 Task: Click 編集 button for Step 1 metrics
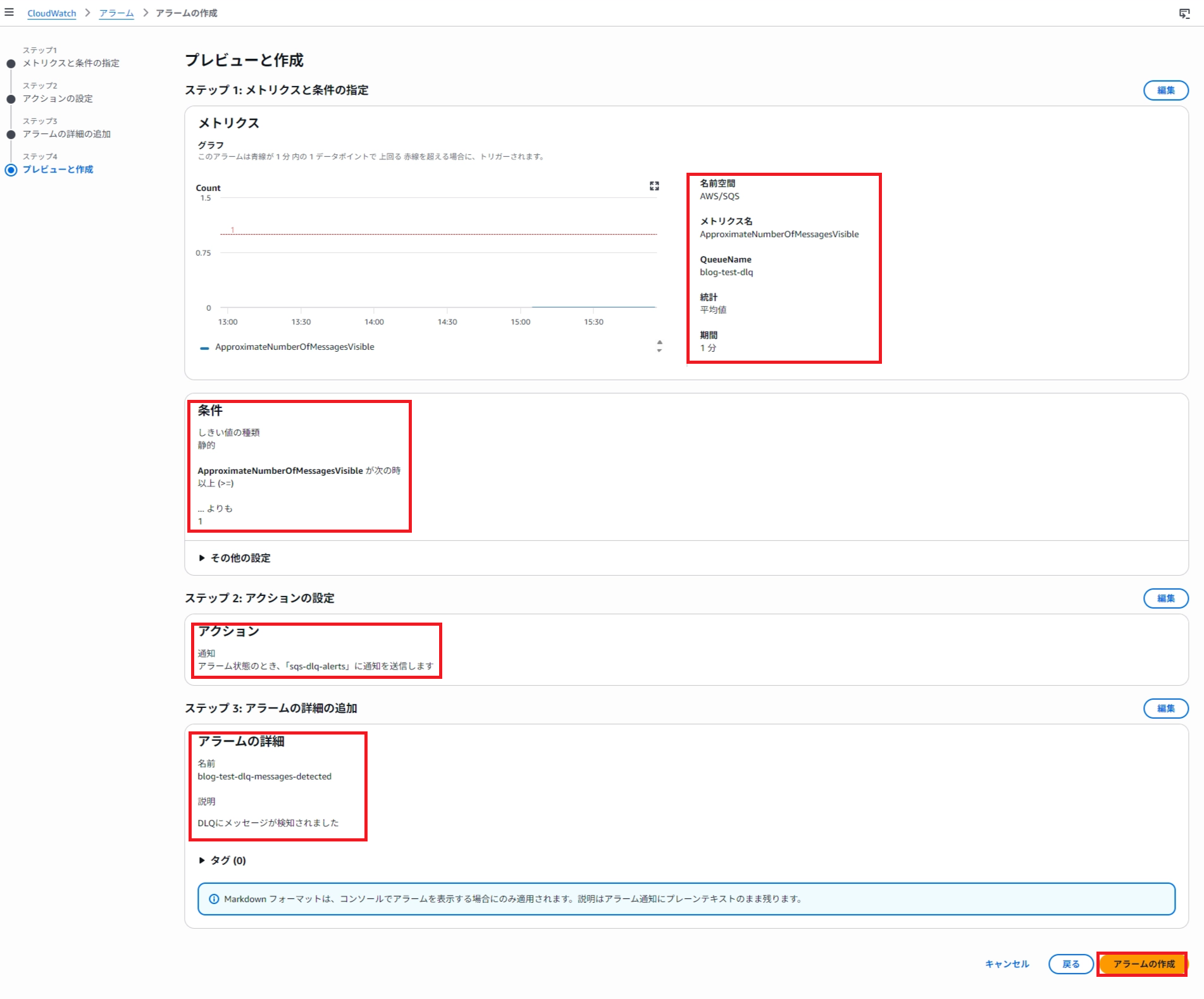(x=1165, y=90)
